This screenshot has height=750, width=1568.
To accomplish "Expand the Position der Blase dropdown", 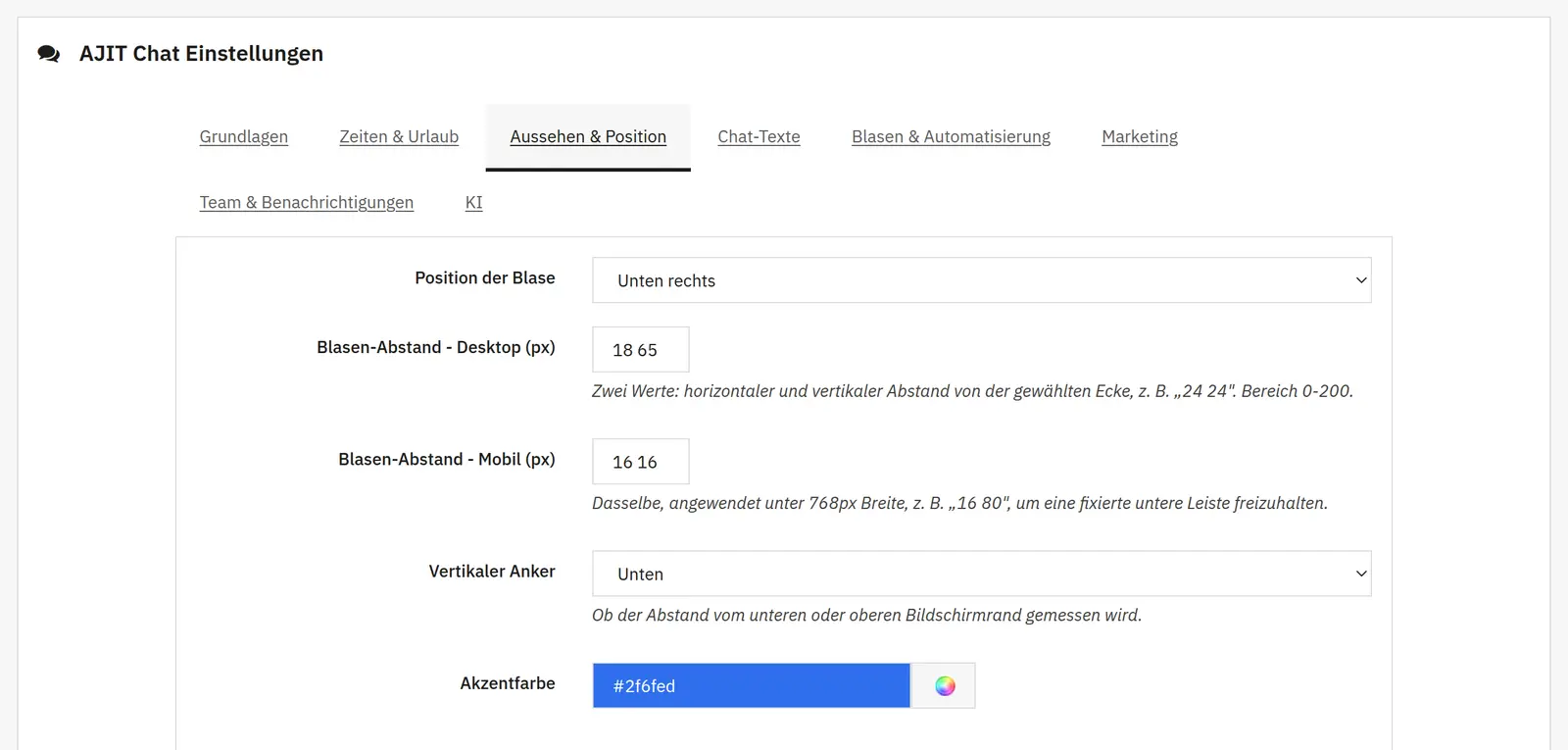I will (982, 280).
